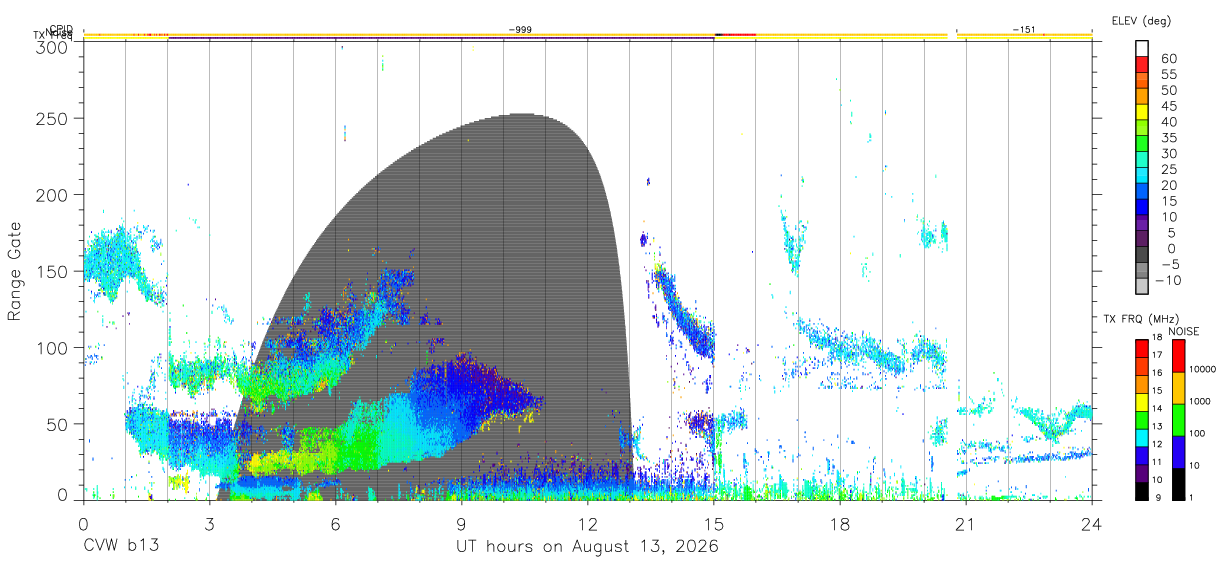
Task: Click the 20 label on ELEV color bar
Action: 1168,185
